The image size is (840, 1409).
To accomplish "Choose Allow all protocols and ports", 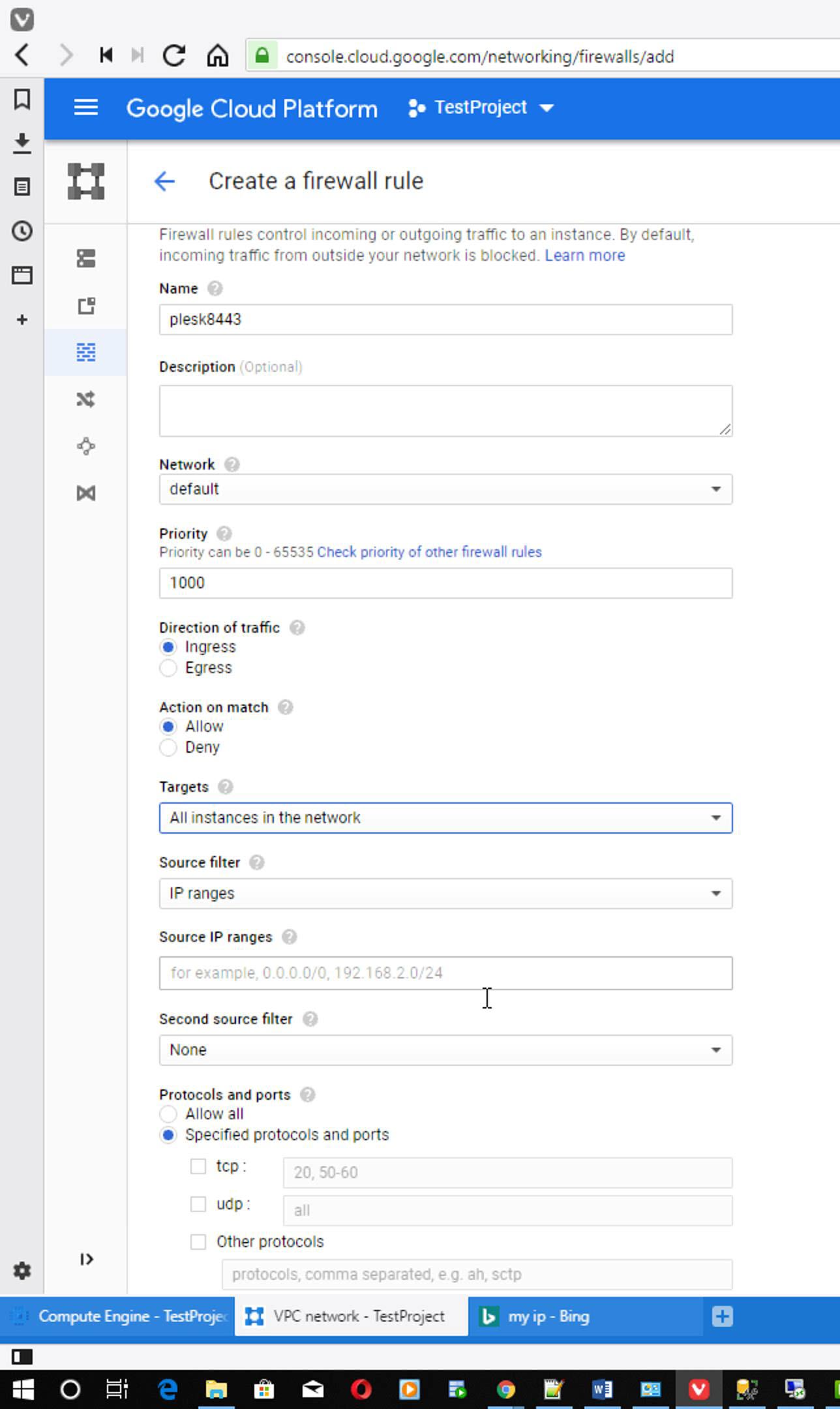I will [168, 1114].
